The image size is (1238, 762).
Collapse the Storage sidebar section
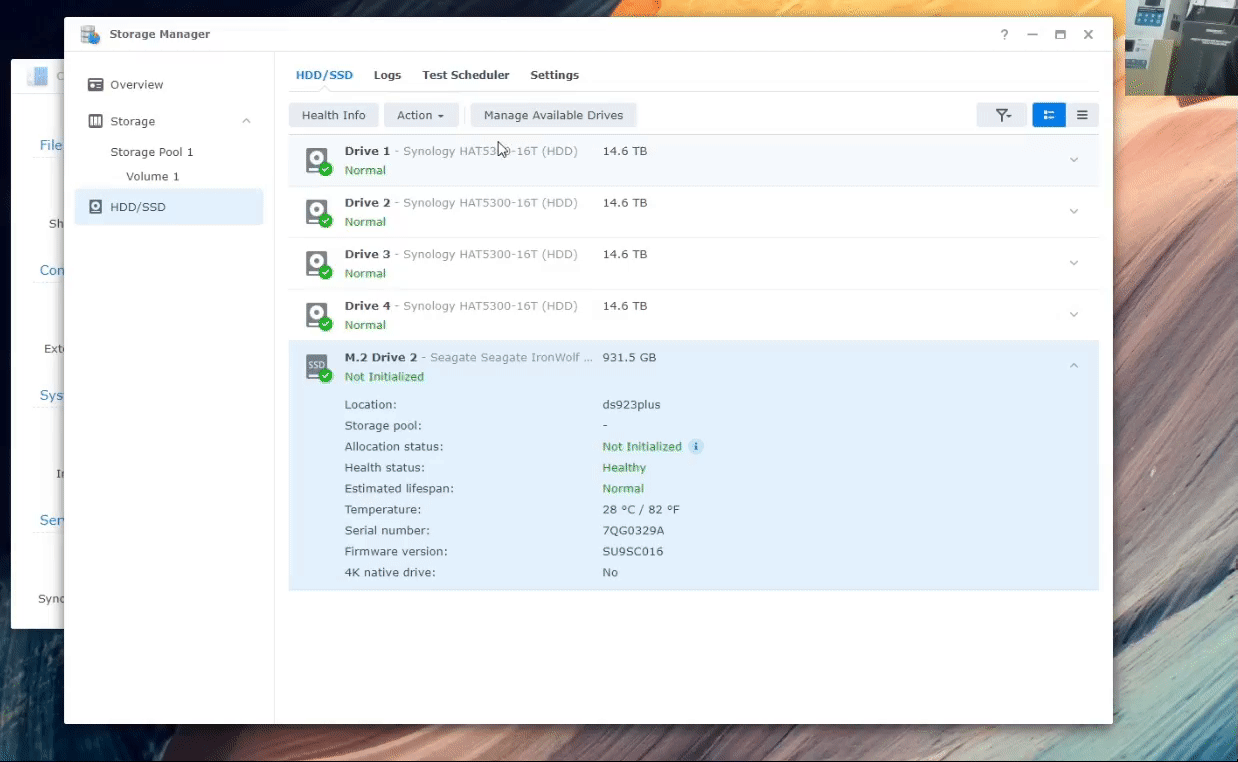(246, 121)
